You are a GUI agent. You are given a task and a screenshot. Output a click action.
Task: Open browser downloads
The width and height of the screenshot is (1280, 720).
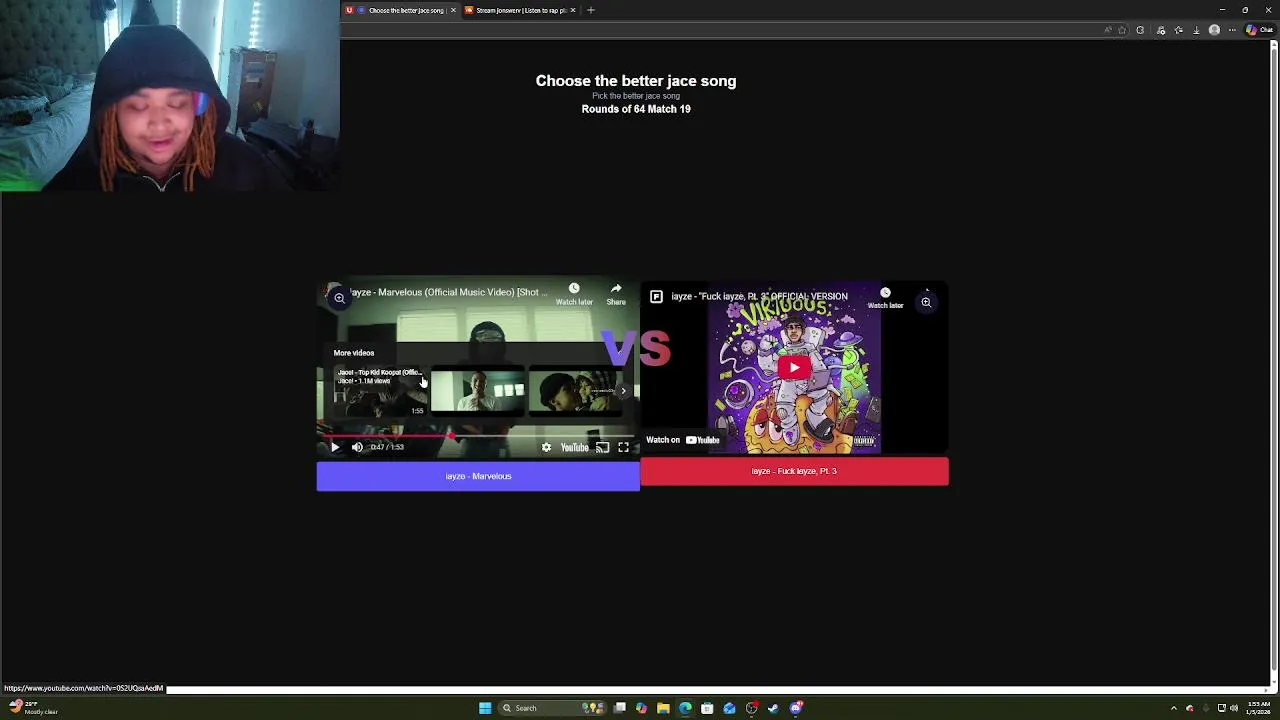click(x=1196, y=30)
